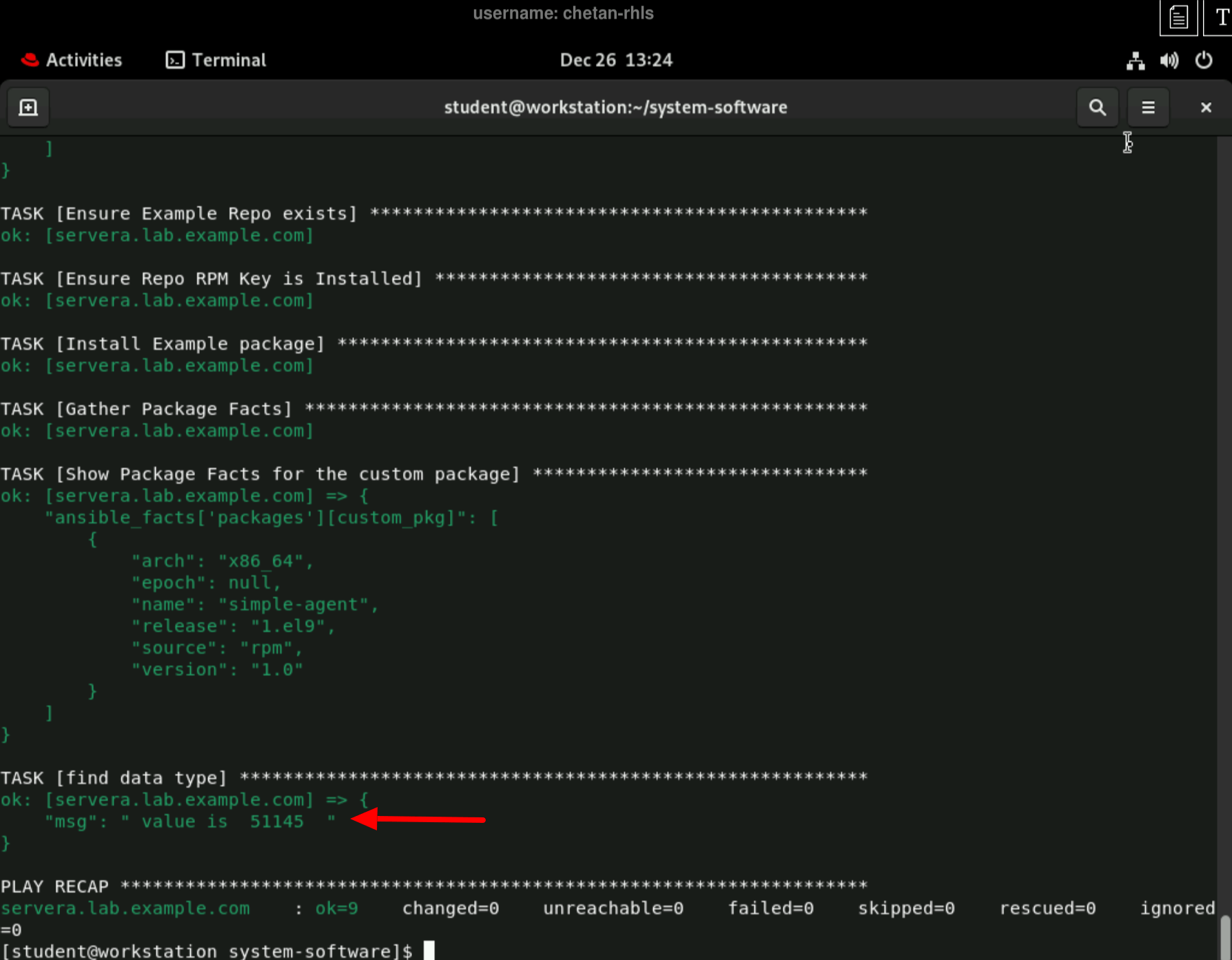Viewport: 1232px width, 960px height.
Task: Click the "epoch": null line
Action: pyautogui.click(x=206, y=582)
